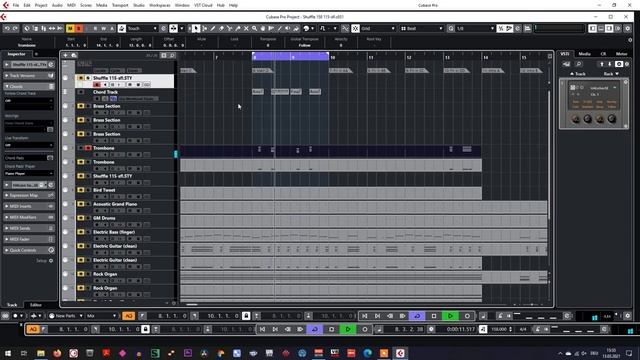Select the GM Drums track

pos(104,218)
